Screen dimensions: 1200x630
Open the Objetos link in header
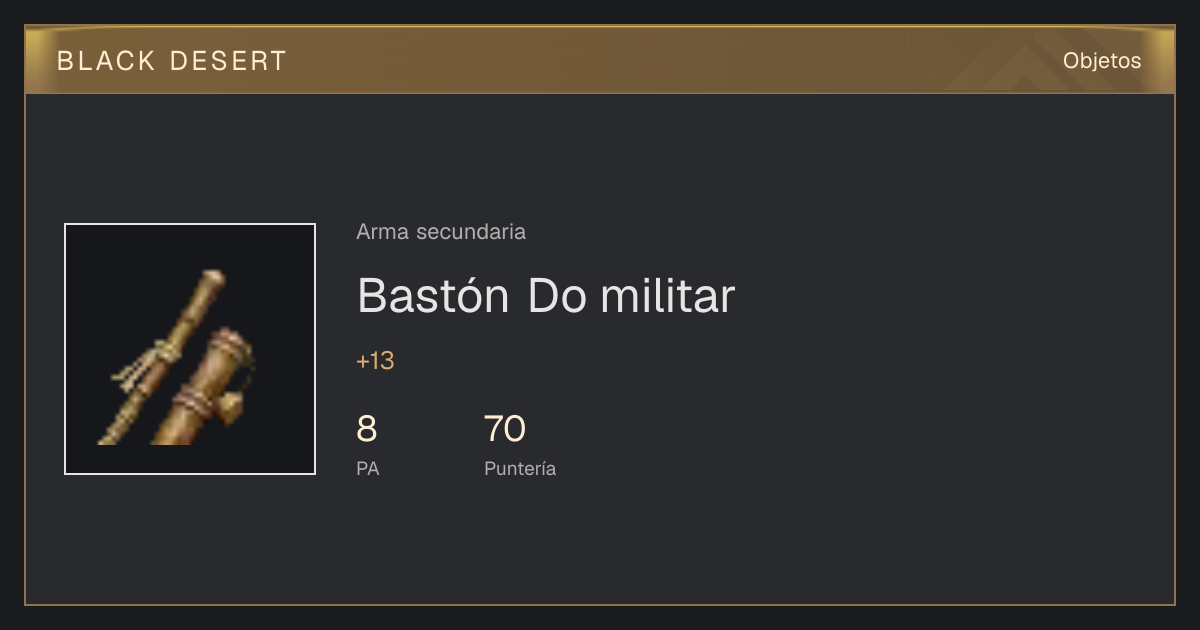click(1102, 61)
